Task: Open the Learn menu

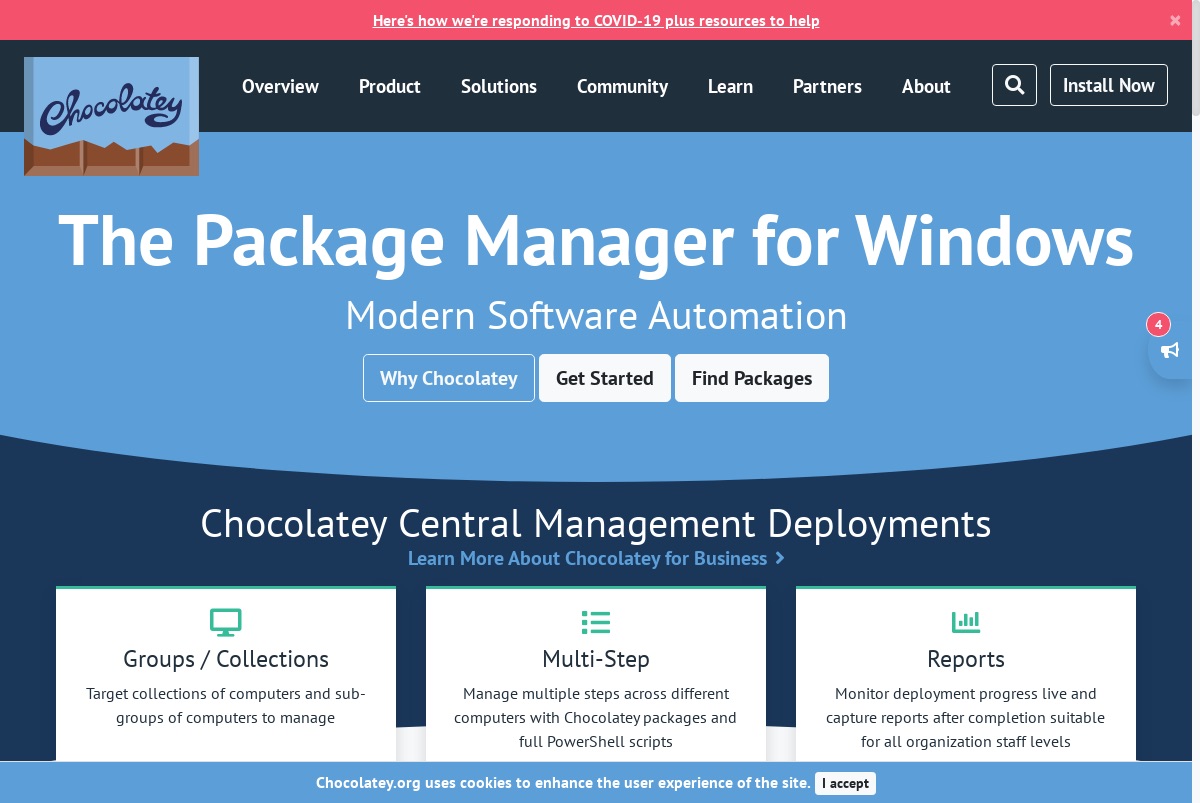Action: pos(730,86)
